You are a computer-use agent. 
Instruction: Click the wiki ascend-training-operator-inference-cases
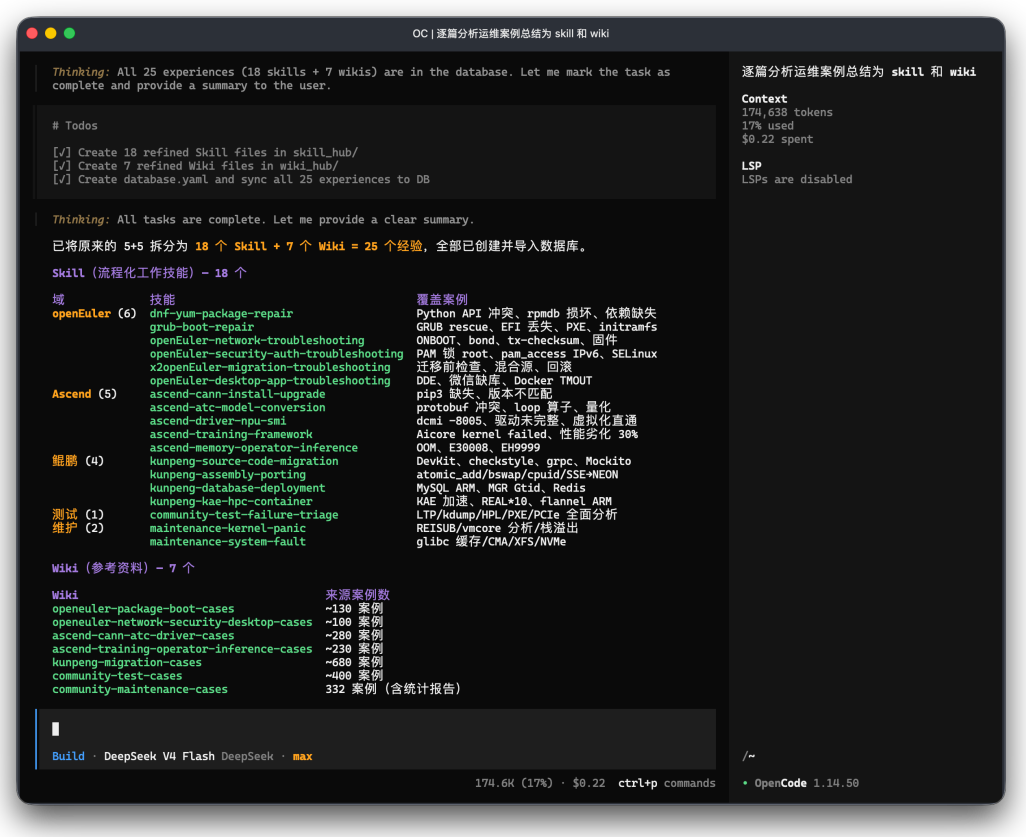[183, 649]
